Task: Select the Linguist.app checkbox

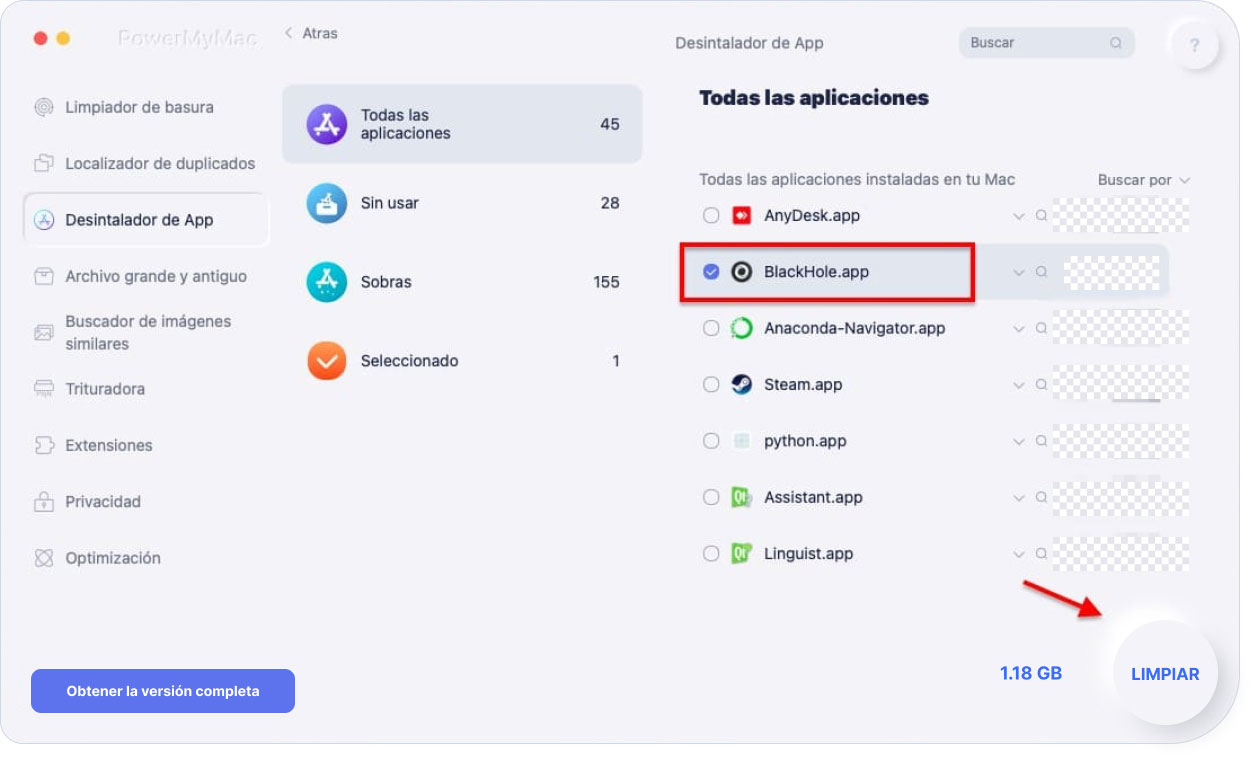Action: (711, 553)
